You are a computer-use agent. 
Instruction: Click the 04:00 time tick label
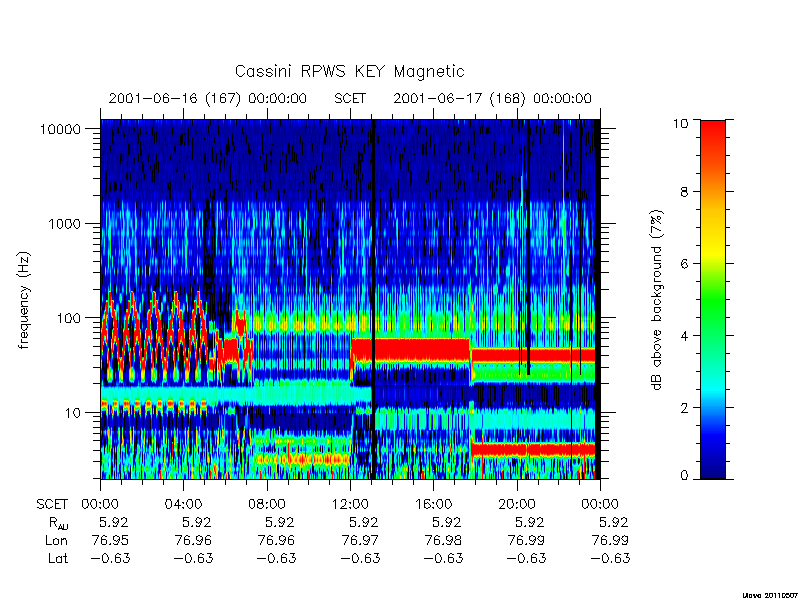183,505
